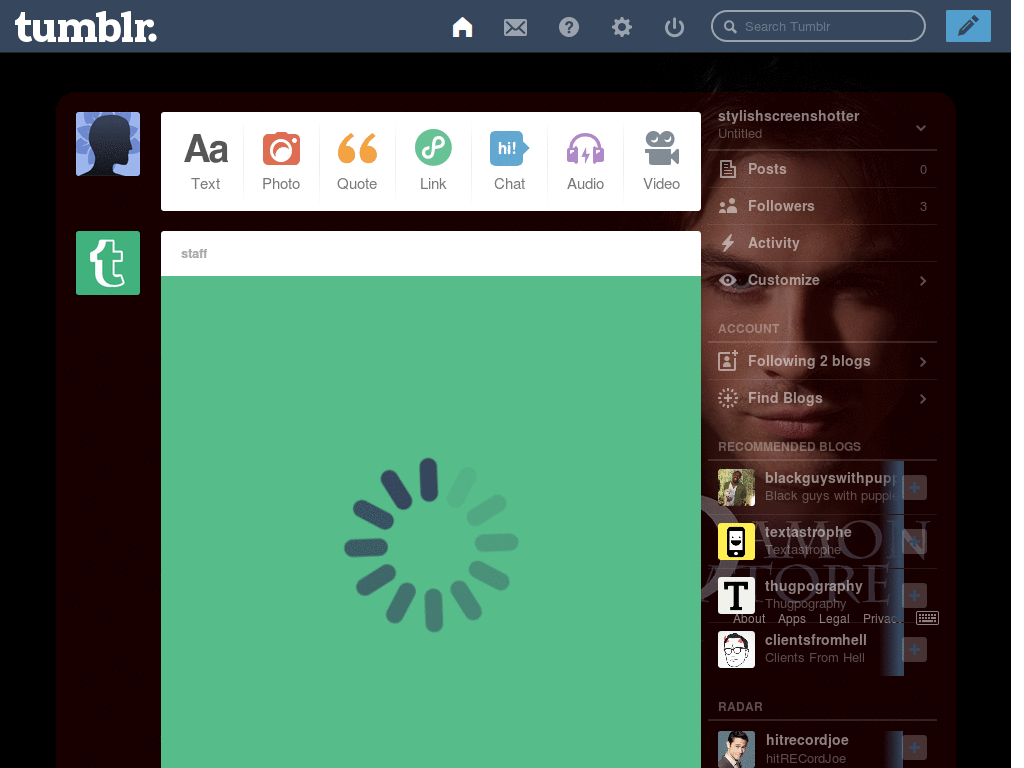Click the Search Tumblr field
1024x768 pixels.
click(818, 26)
